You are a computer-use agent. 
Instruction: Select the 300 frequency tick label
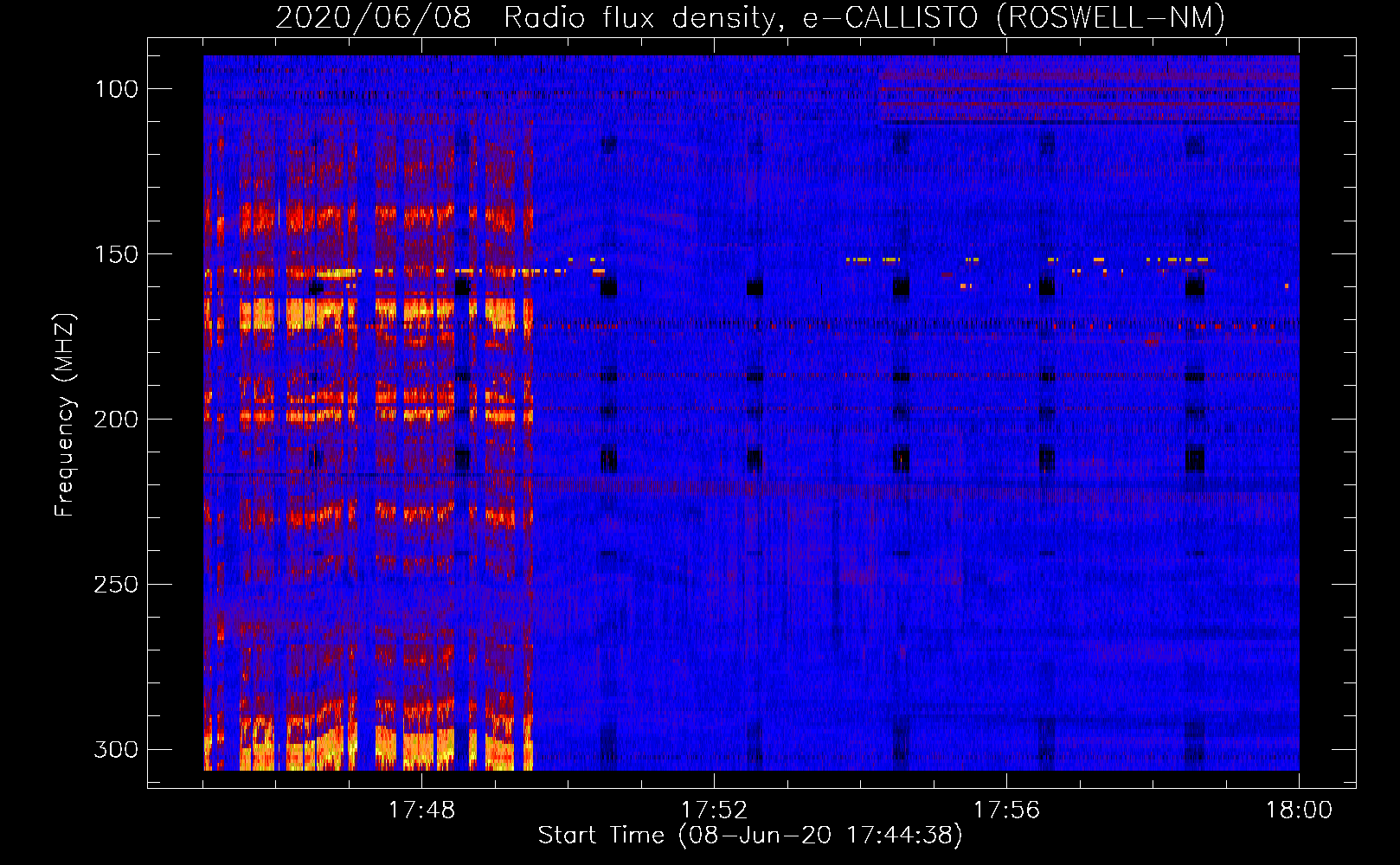coord(115,749)
